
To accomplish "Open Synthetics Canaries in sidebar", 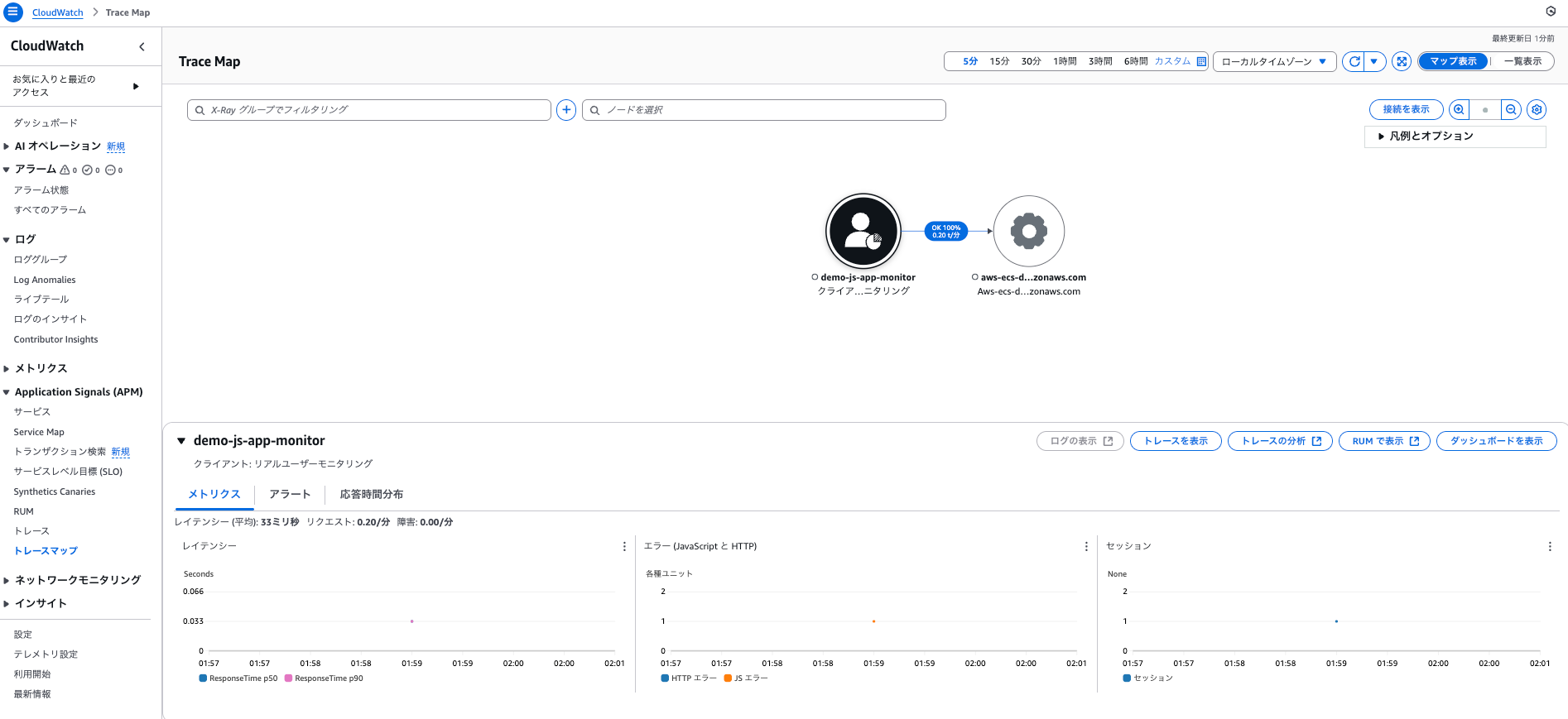I will (55, 491).
